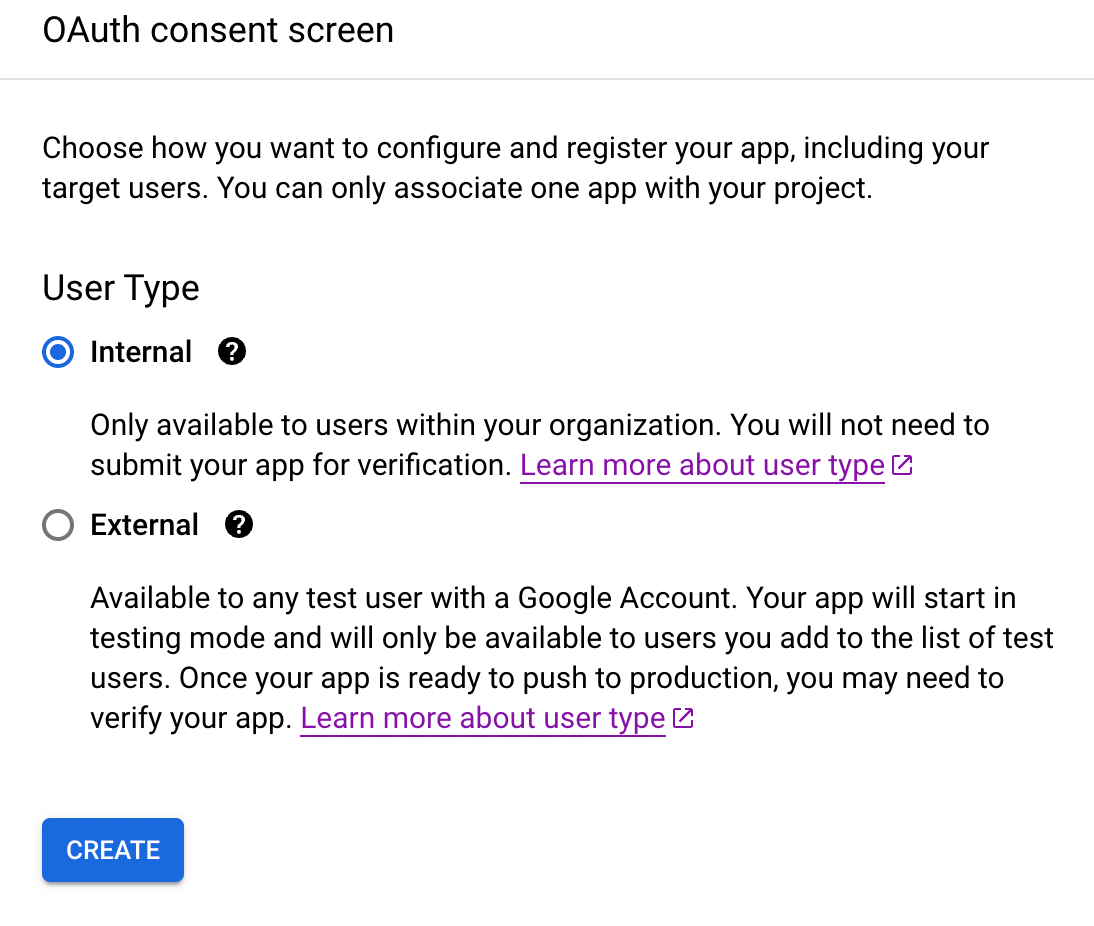Click the Available to any test user description
Screen dimensions: 1094x926
(300, 599)
